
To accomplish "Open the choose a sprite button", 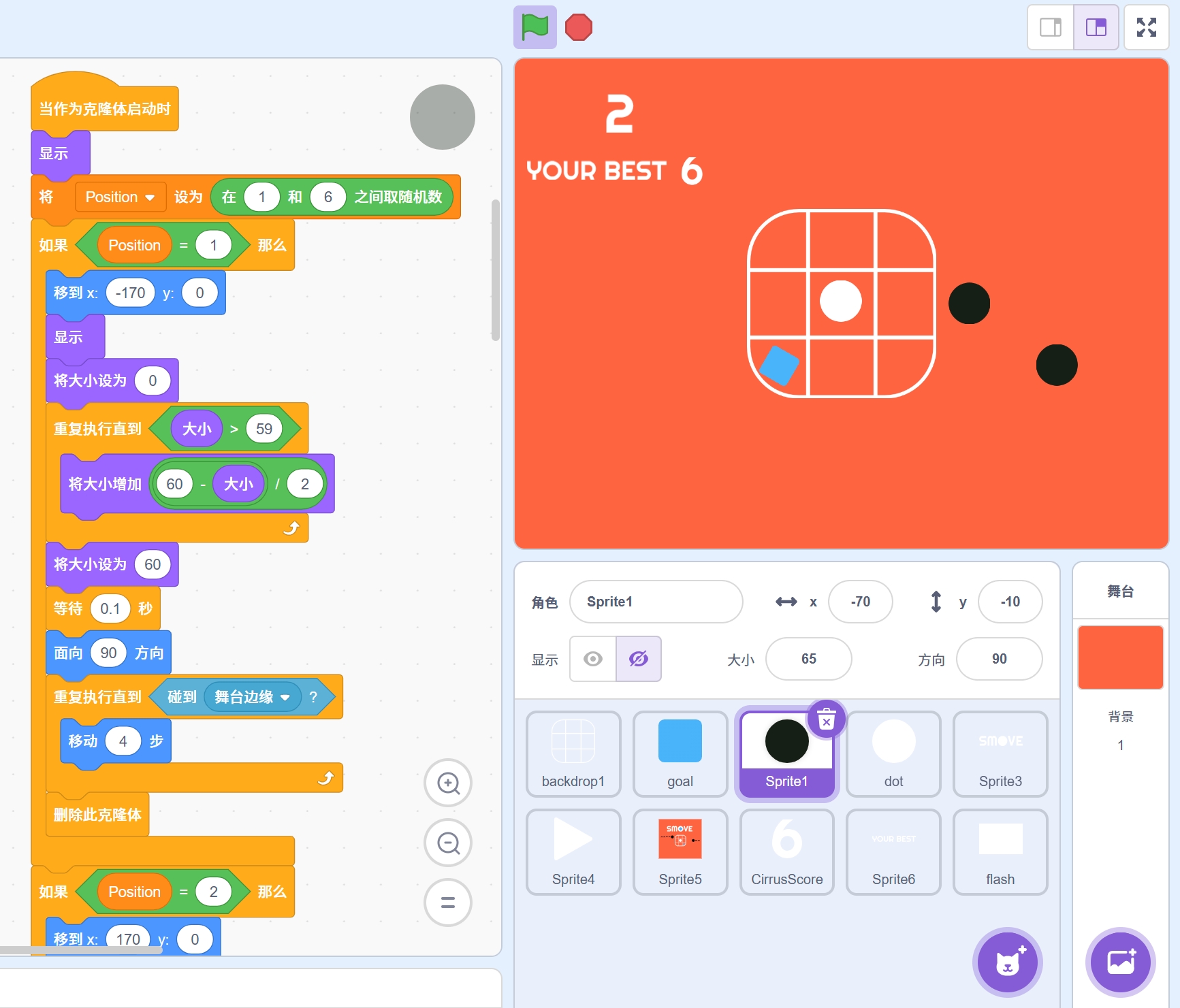I will point(1007,962).
